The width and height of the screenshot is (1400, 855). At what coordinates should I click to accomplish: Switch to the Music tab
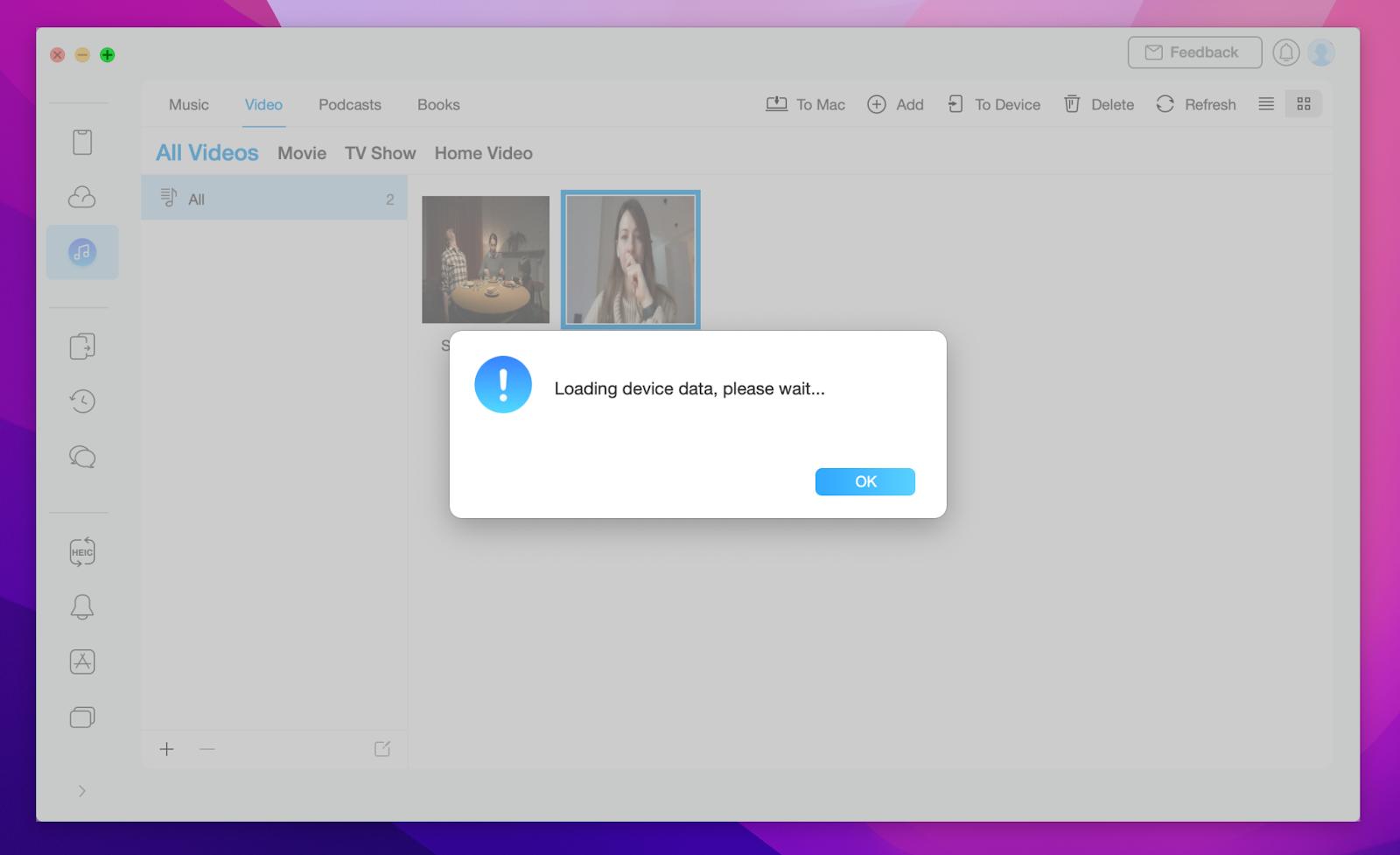[189, 105]
